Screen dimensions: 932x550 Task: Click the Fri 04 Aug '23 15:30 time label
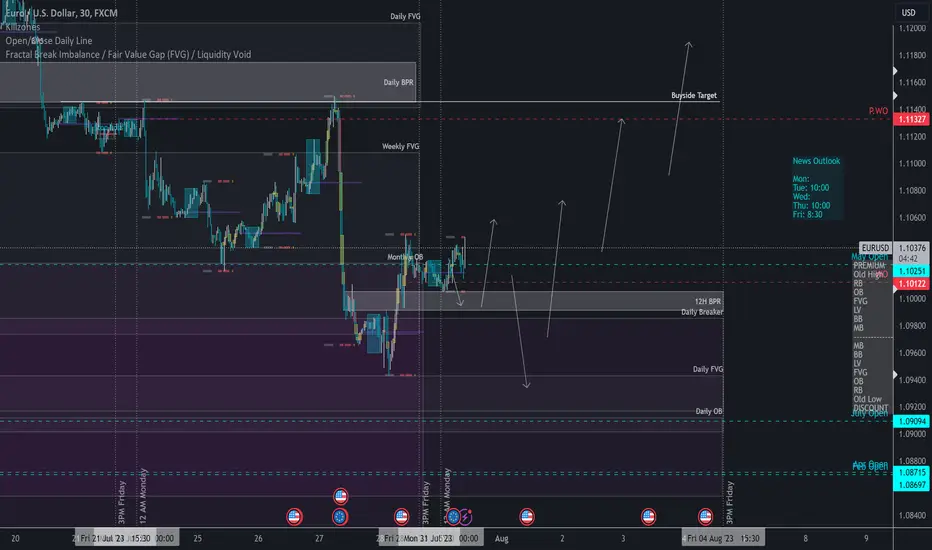[x=723, y=538]
